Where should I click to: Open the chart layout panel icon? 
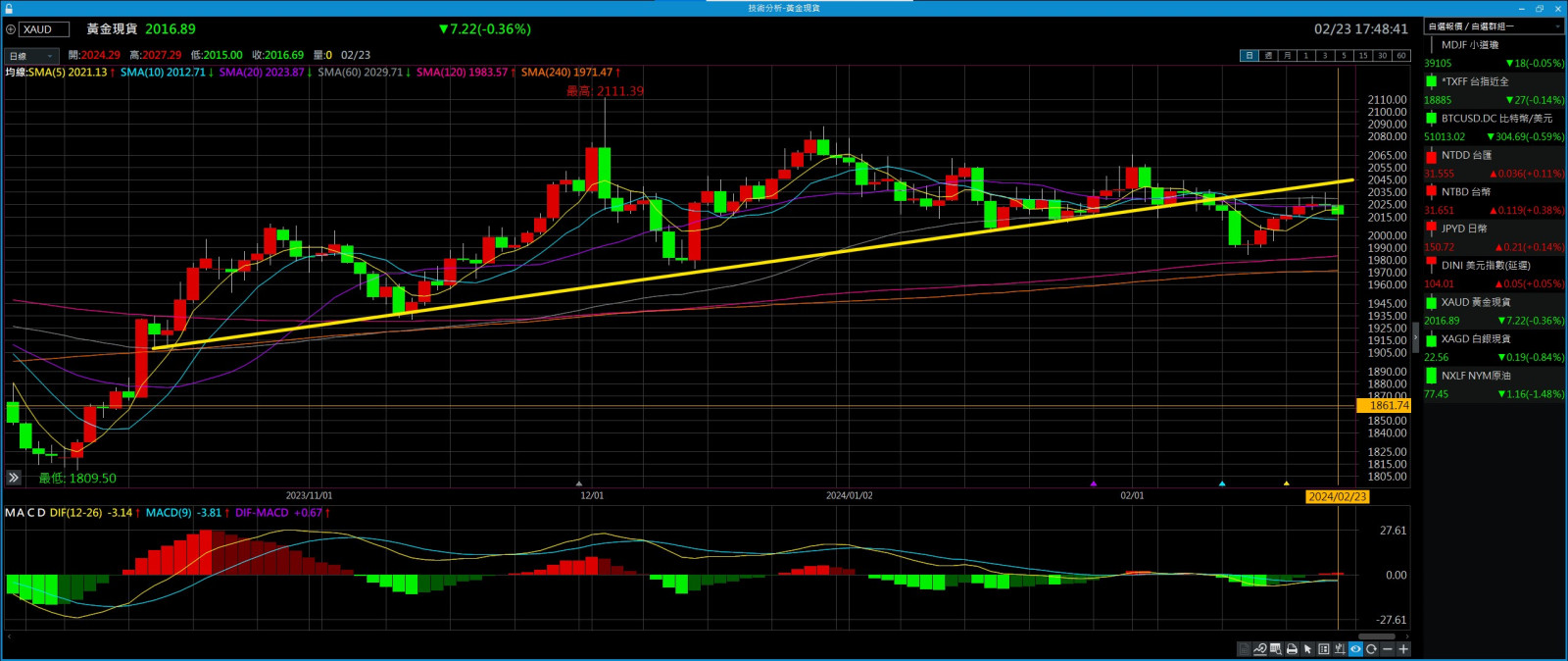coord(1324,649)
